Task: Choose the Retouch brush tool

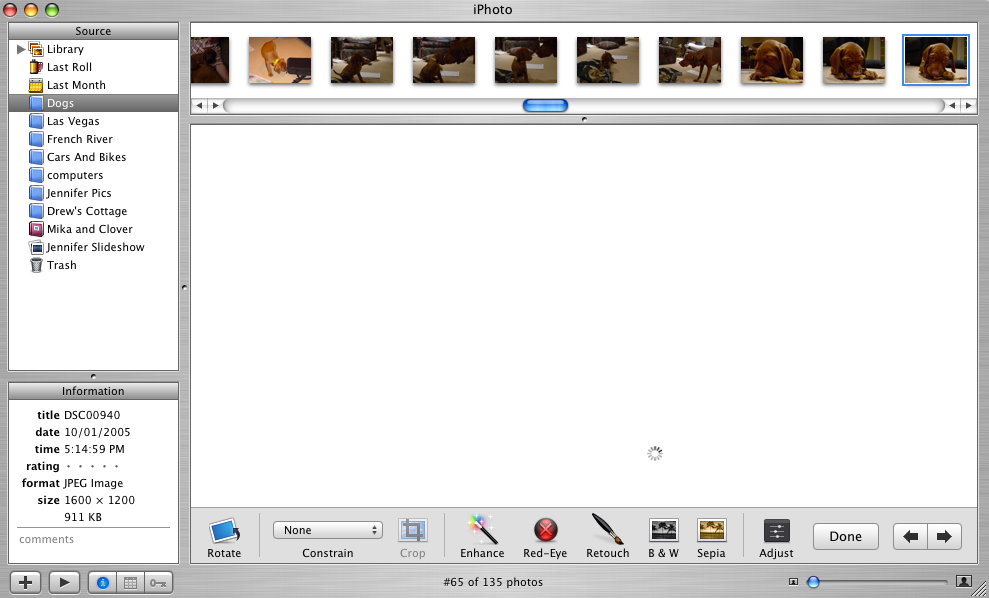Action: click(x=607, y=529)
